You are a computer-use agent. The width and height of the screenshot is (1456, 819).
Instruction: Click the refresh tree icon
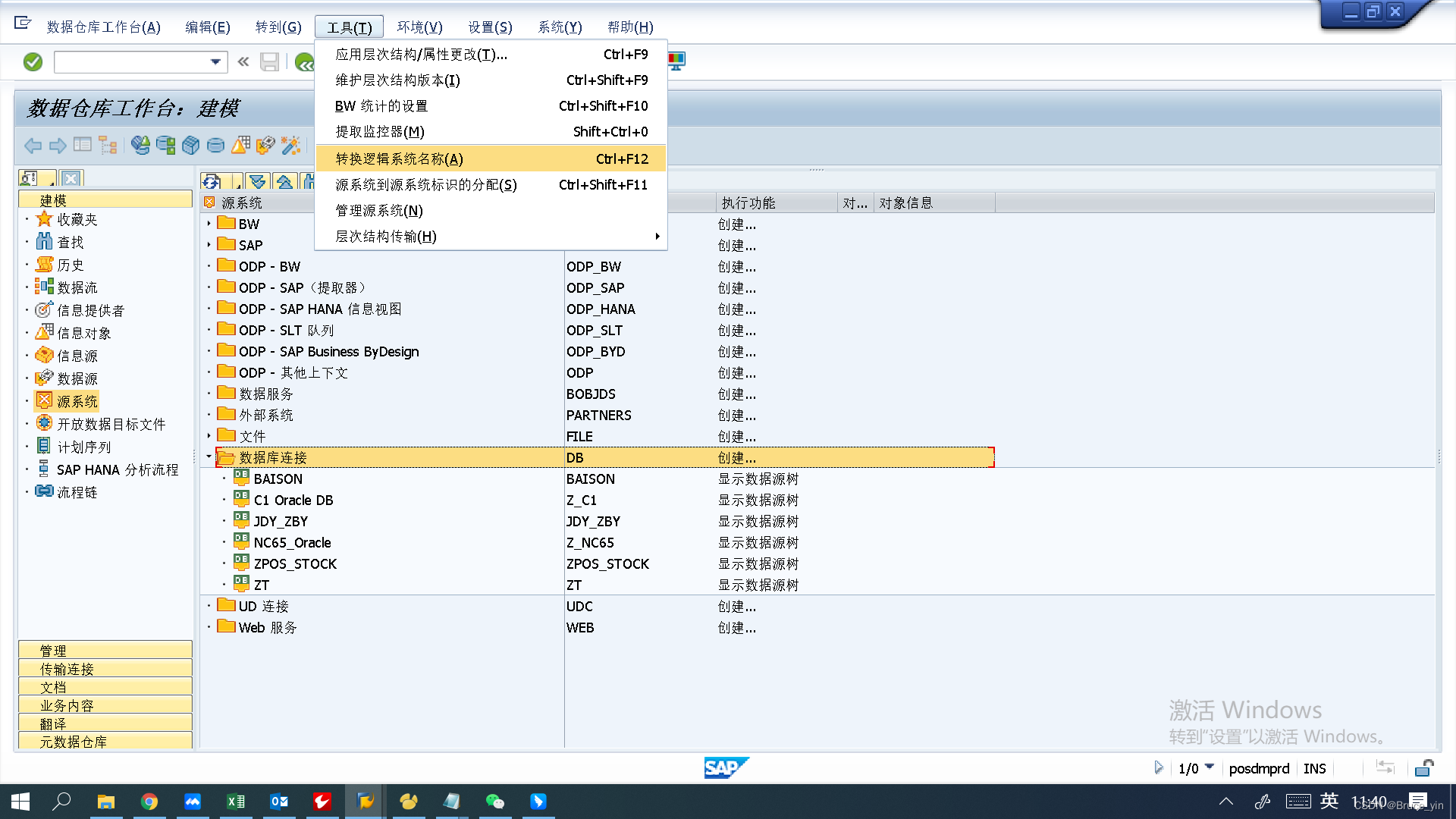pyautogui.click(x=212, y=181)
